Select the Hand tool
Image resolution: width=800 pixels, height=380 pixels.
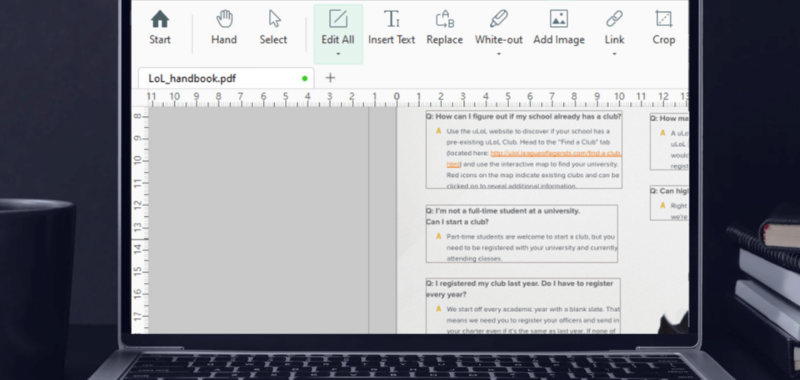coord(224,28)
